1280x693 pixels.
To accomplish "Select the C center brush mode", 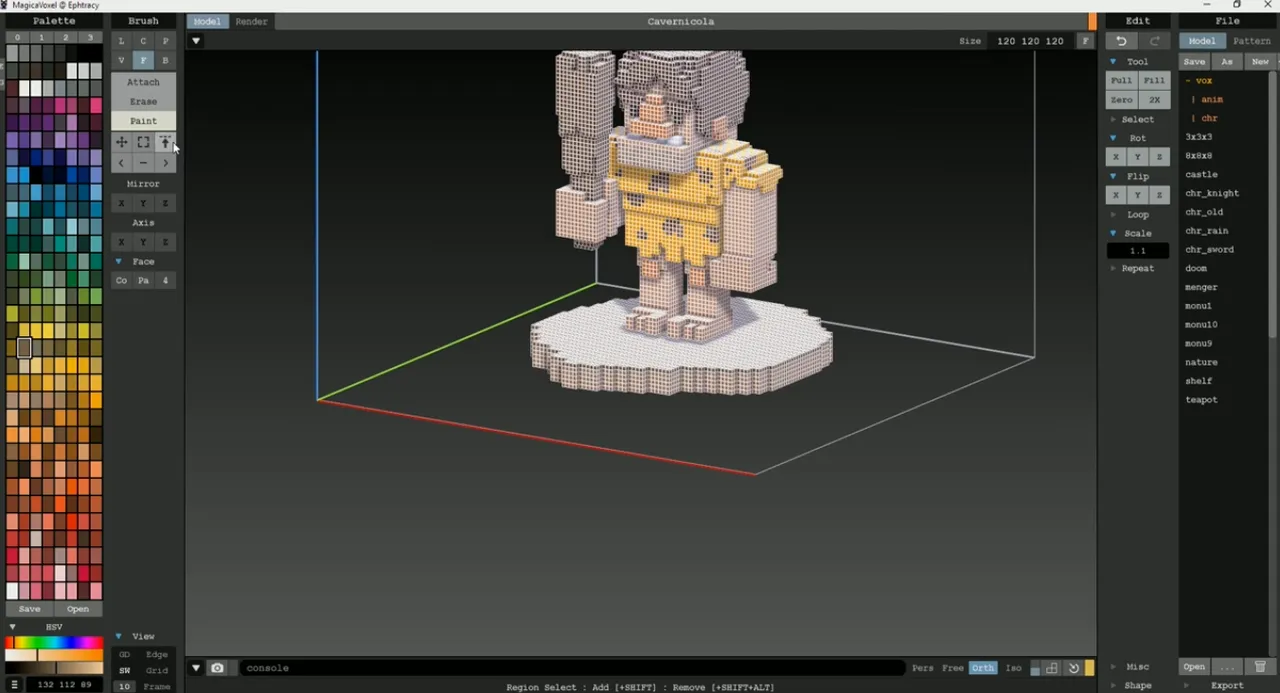I will 143,41.
